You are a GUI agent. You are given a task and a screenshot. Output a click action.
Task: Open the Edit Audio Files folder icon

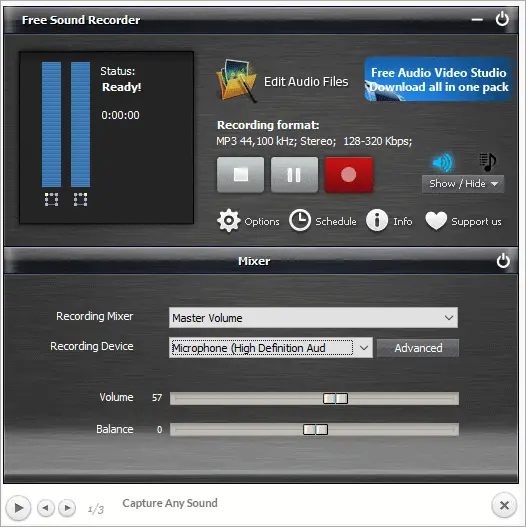pos(236,81)
